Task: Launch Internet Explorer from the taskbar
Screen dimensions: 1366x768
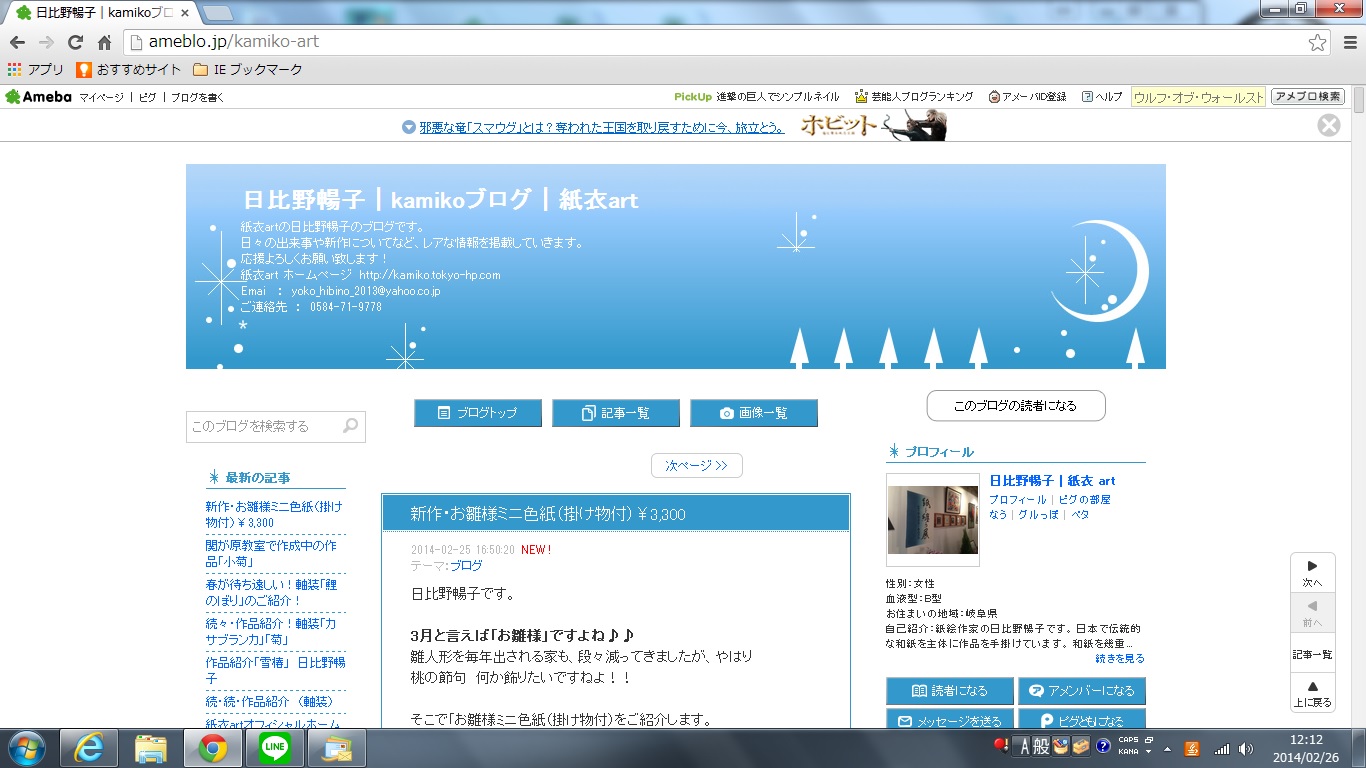Action: pyautogui.click(x=89, y=748)
